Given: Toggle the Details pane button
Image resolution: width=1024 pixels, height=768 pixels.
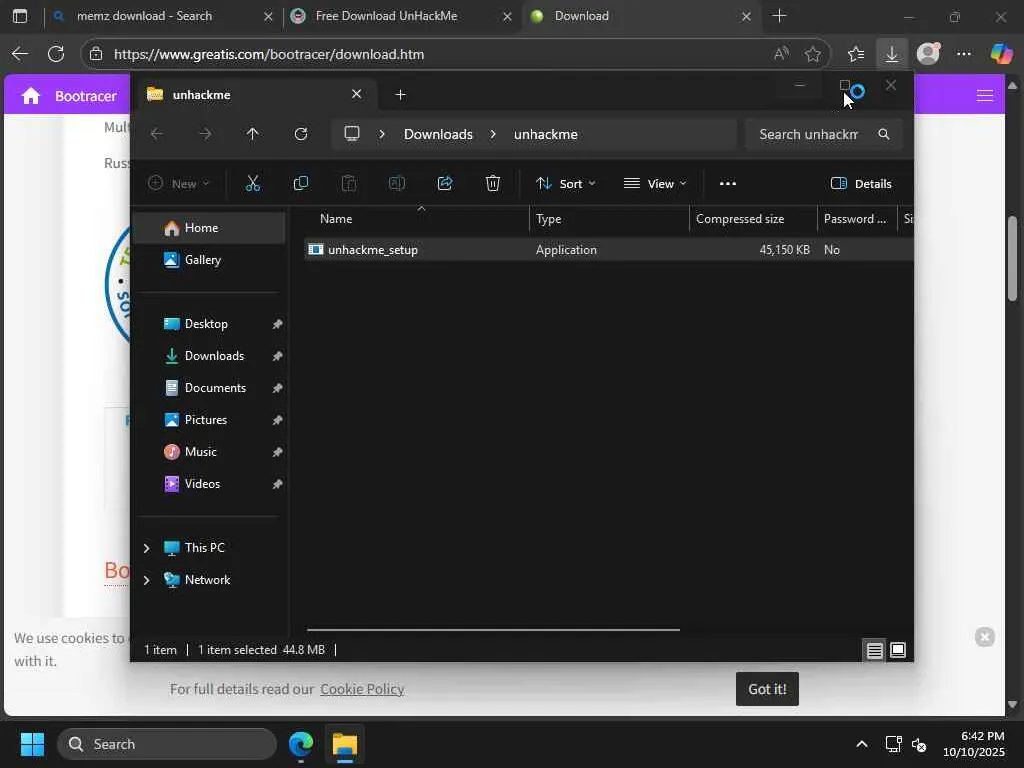Looking at the screenshot, I should click(861, 184).
